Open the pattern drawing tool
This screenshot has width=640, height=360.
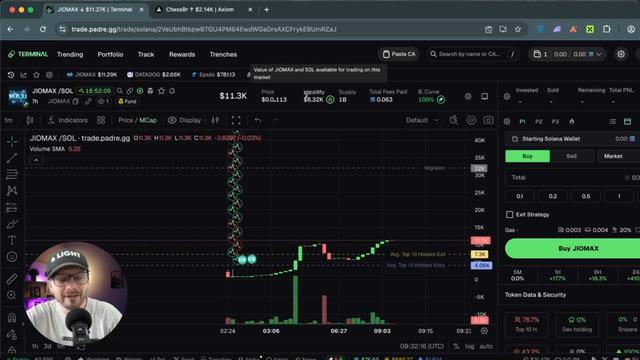(x=12, y=191)
